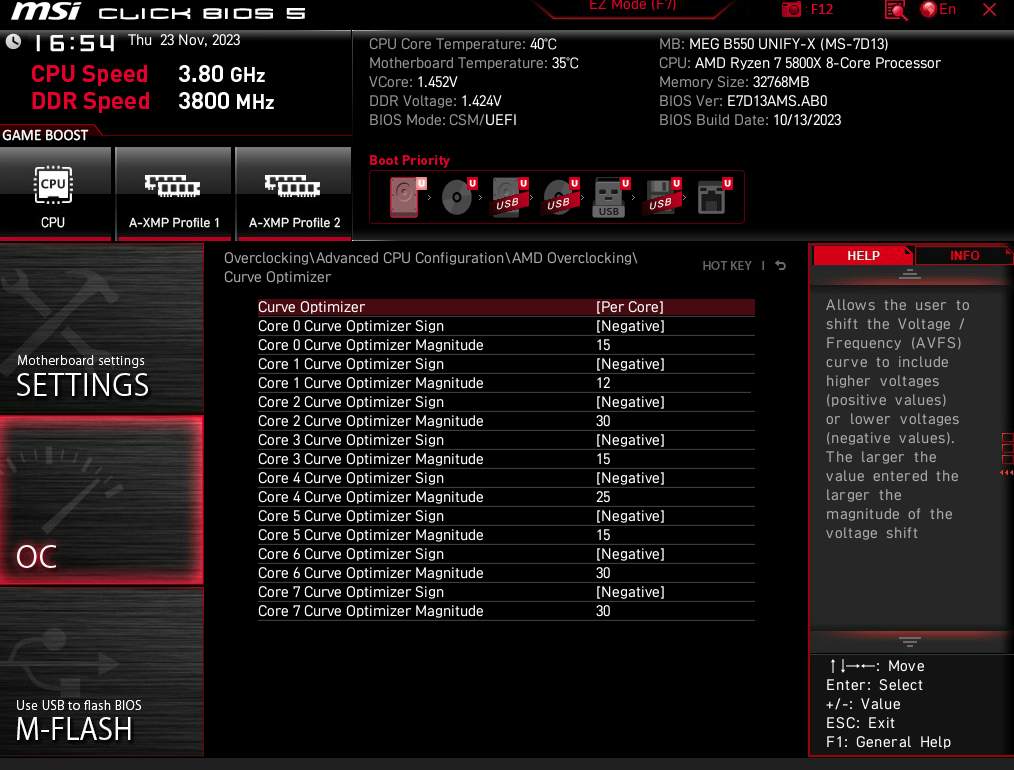
Task: Select the USB floppy boot device icon
Action: point(662,197)
